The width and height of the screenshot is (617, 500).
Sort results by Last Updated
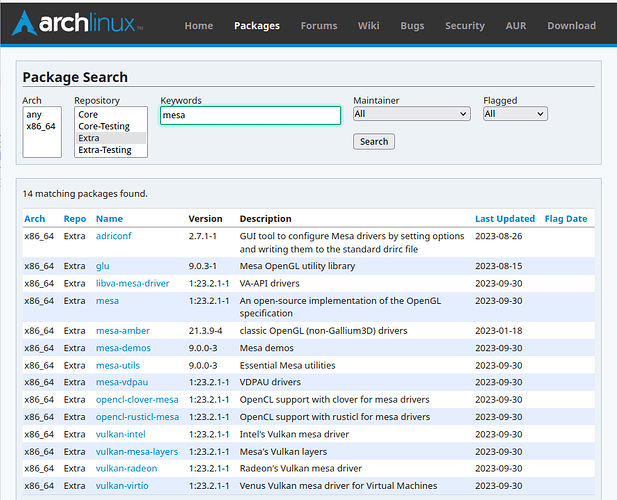tap(505, 219)
